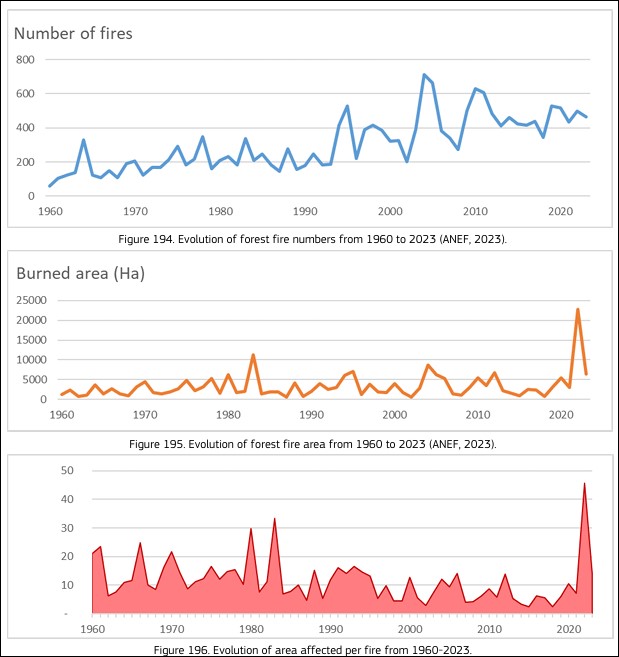The width and height of the screenshot is (619, 657).
Task: Click the highest blue peak in fires chart
Action: click(x=424, y=75)
